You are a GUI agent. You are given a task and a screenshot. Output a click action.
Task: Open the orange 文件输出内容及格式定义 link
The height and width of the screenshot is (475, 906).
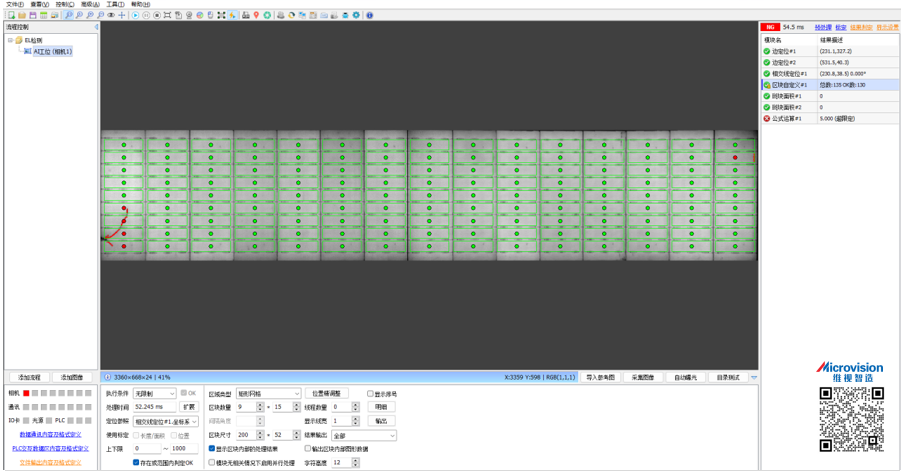pos(50,462)
